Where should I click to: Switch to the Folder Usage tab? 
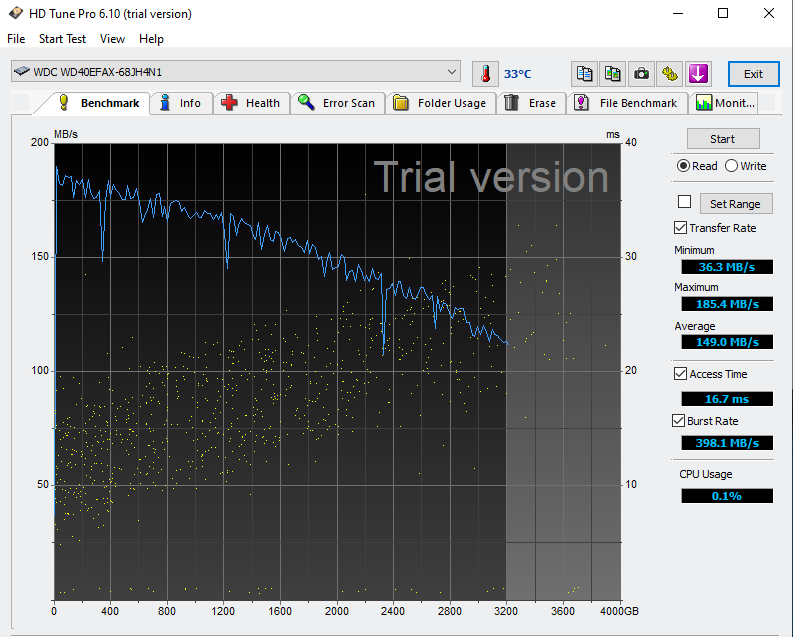(x=440, y=103)
